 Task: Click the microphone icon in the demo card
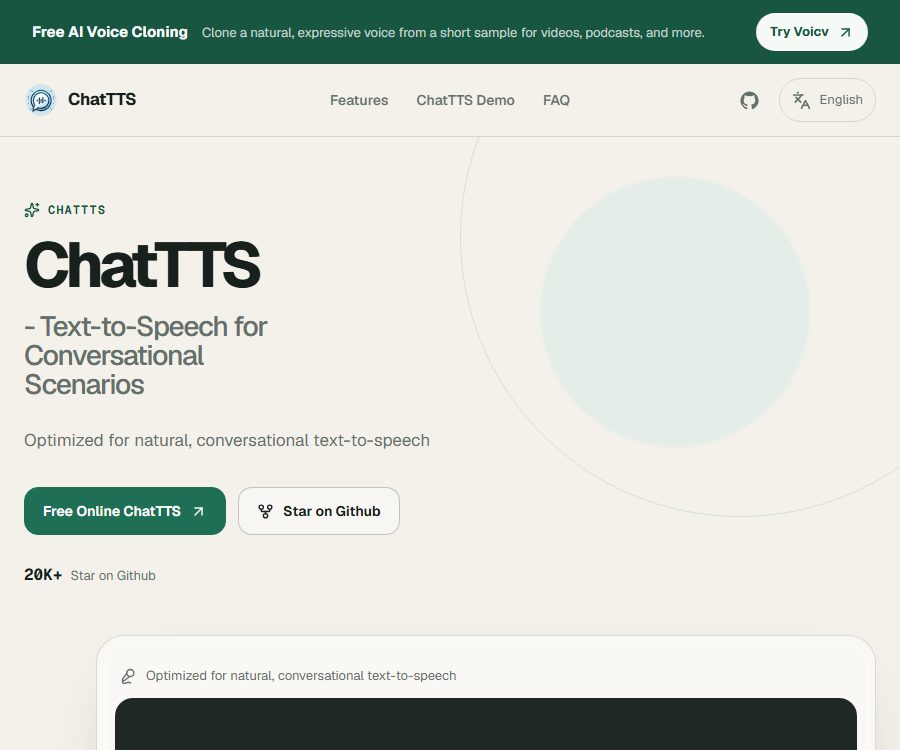[128, 677]
